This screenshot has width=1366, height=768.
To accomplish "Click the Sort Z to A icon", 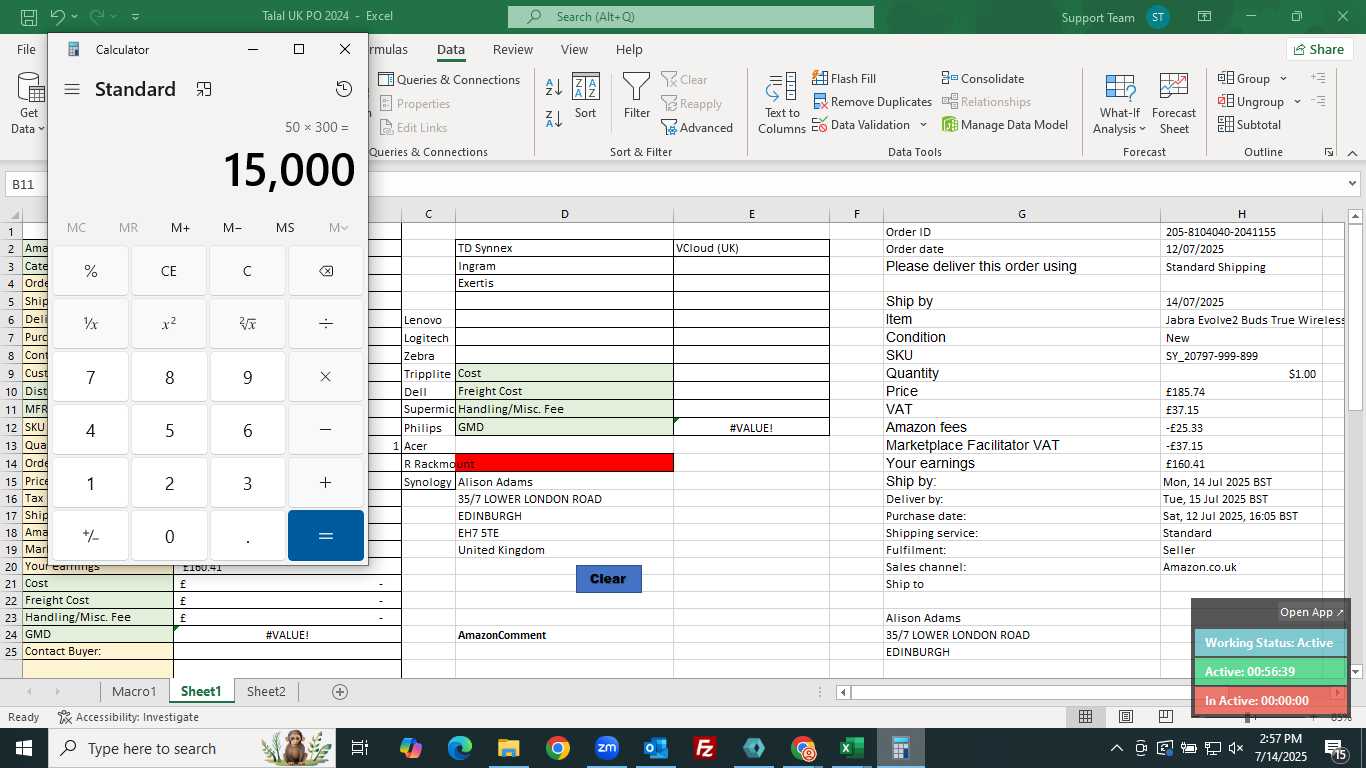I will click(554, 118).
